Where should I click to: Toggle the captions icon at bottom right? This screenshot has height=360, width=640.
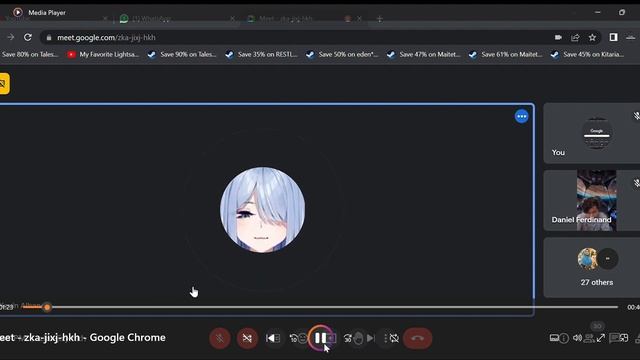pos(554,338)
